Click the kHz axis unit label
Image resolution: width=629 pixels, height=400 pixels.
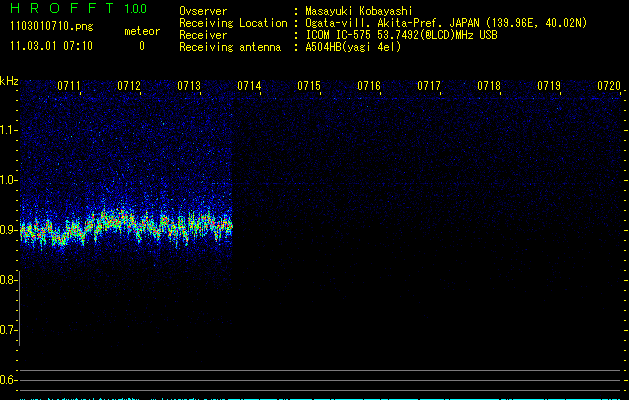9,81
